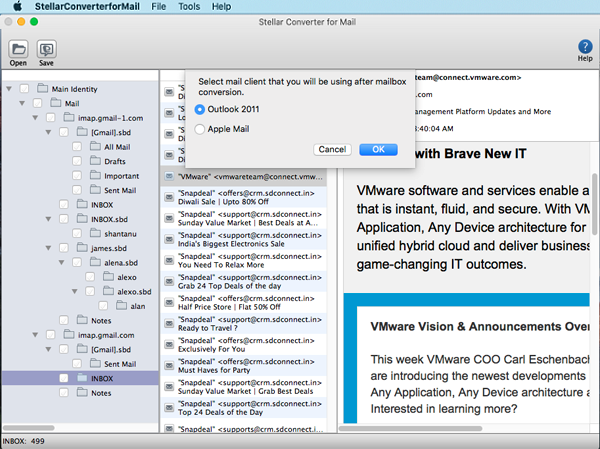Click envelope icon of Ready to Travel email

pos(169,323)
